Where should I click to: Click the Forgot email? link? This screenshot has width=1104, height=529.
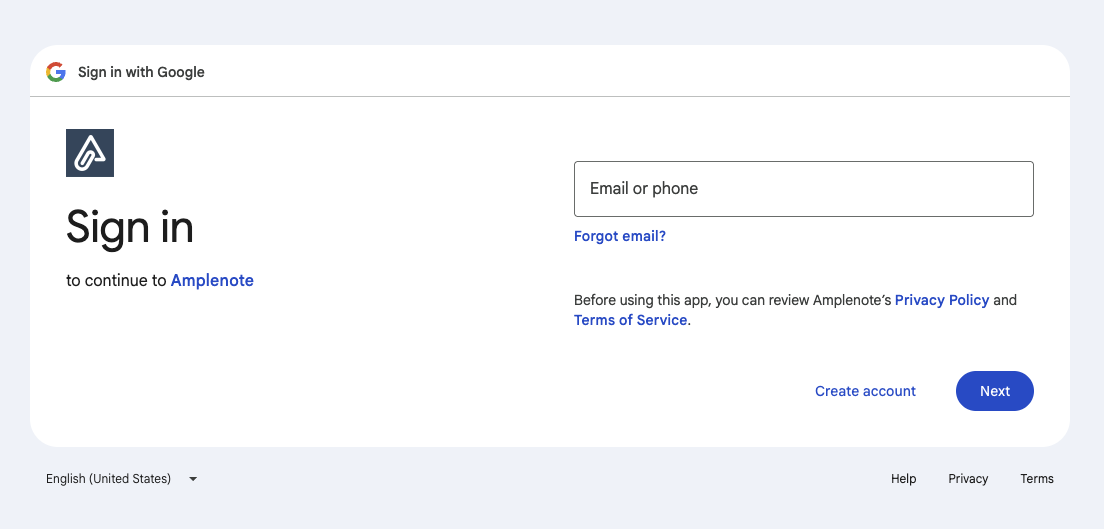[620, 236]
